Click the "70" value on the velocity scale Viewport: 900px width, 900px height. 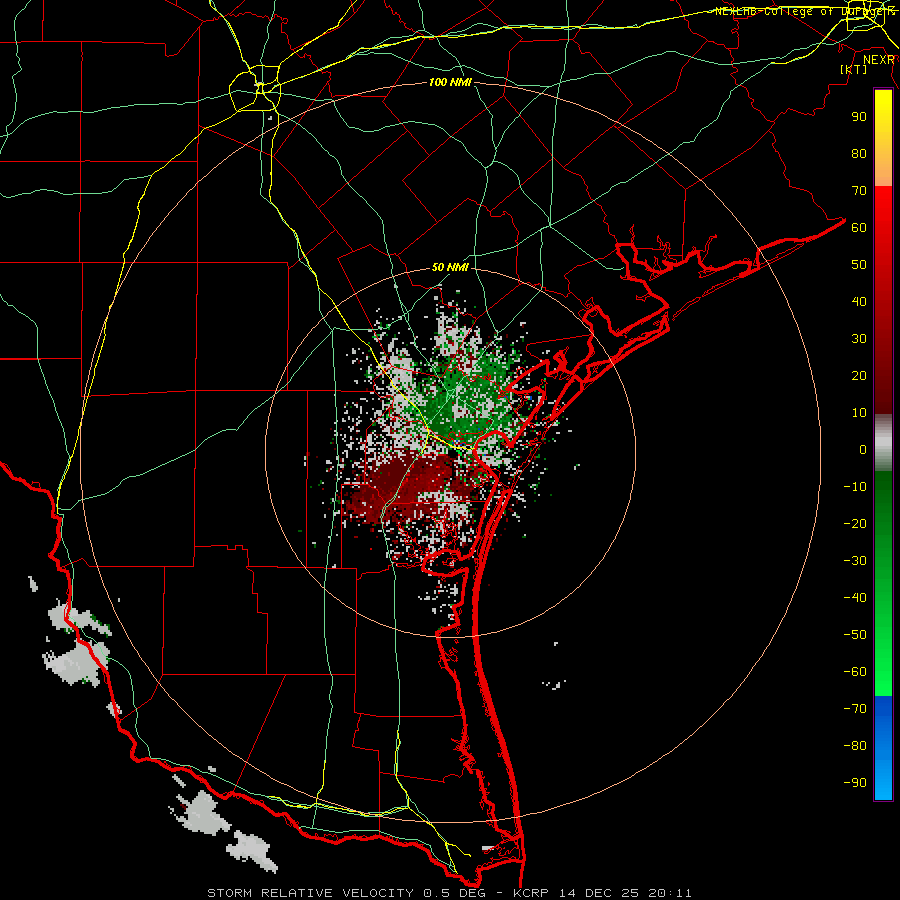coord(859,191)
